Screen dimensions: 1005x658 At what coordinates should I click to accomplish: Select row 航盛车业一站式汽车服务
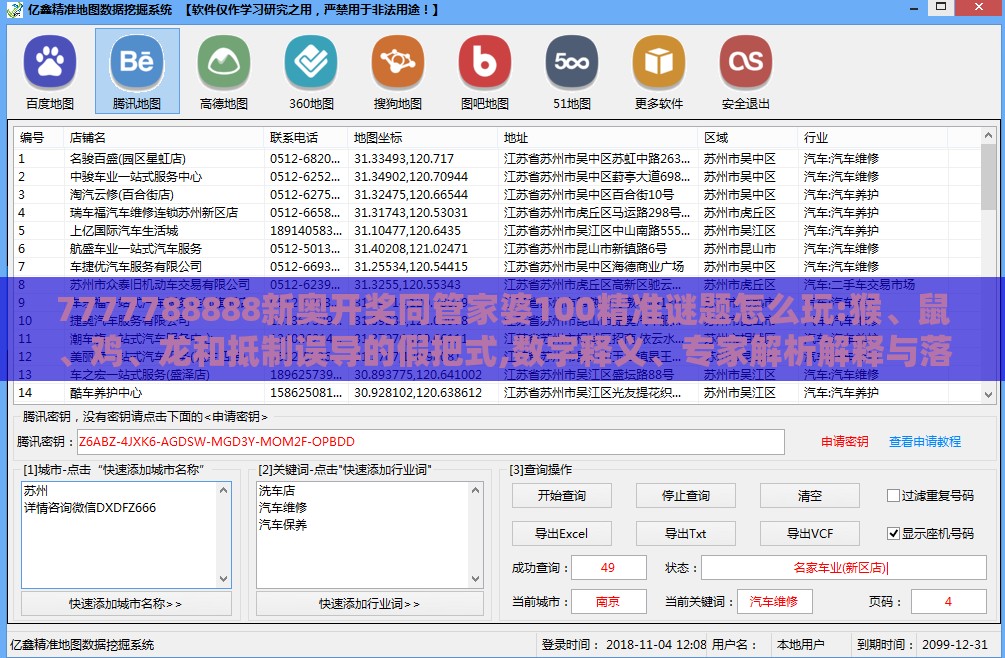pos(497,248)
